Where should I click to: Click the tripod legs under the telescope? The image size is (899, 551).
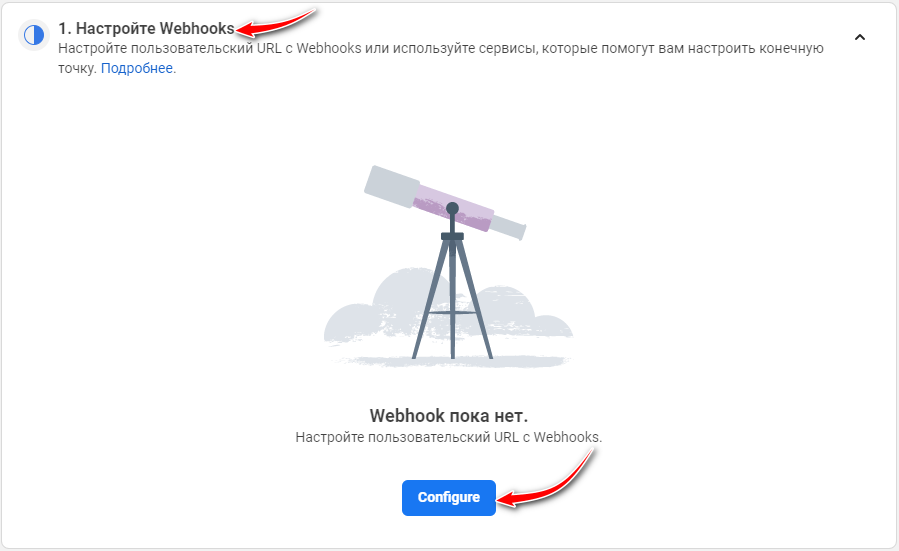click(452, 298)
